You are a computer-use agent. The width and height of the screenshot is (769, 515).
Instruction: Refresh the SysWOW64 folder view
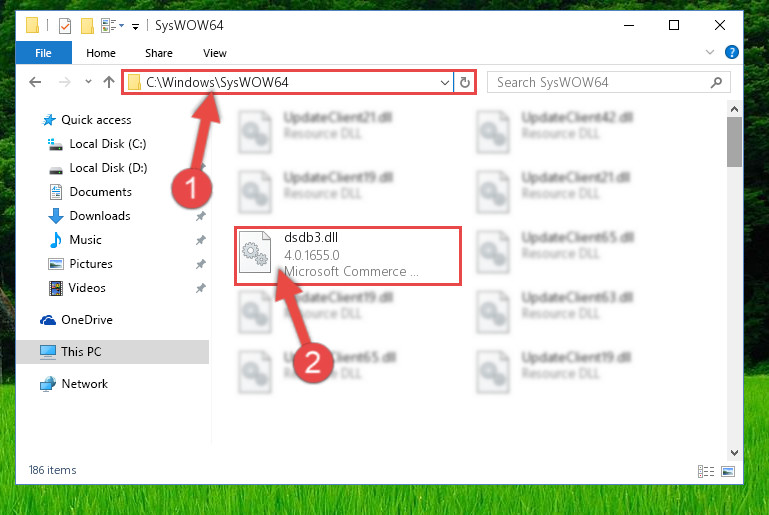click(x=464, y=82)
